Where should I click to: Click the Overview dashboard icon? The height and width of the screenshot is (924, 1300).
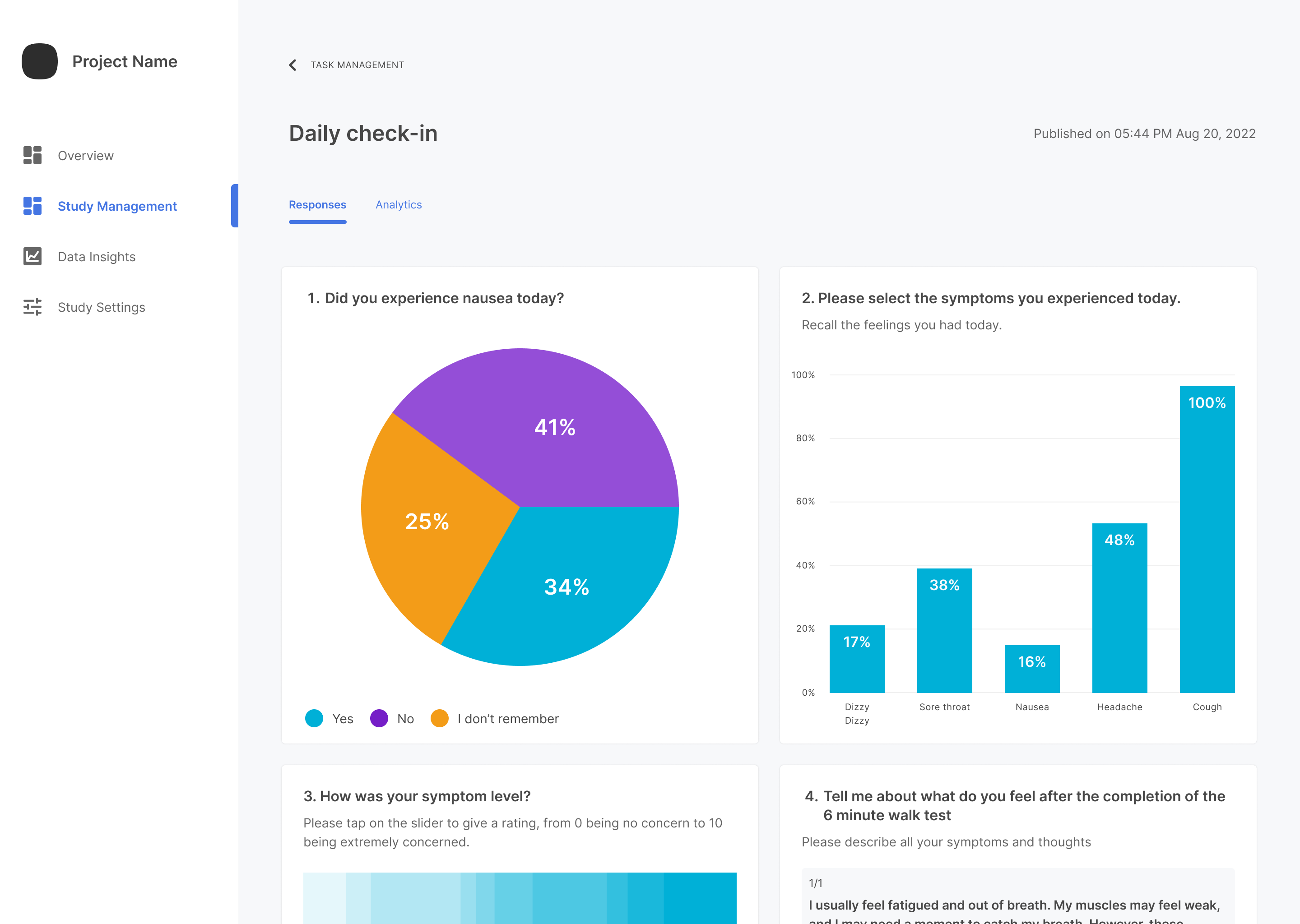pyautogui.click(x=32, y=155)
